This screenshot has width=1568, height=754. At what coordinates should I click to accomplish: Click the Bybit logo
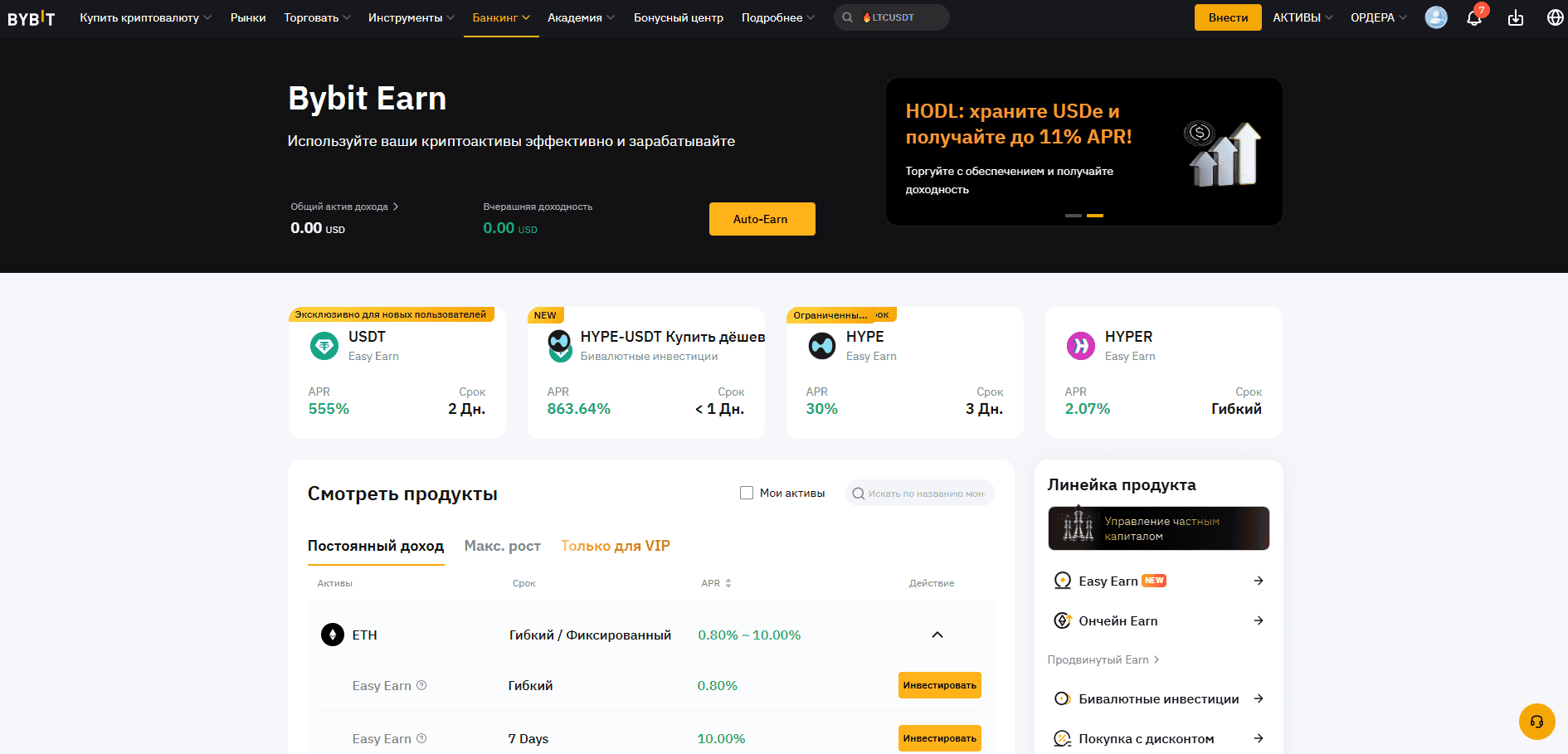(32, 17)
